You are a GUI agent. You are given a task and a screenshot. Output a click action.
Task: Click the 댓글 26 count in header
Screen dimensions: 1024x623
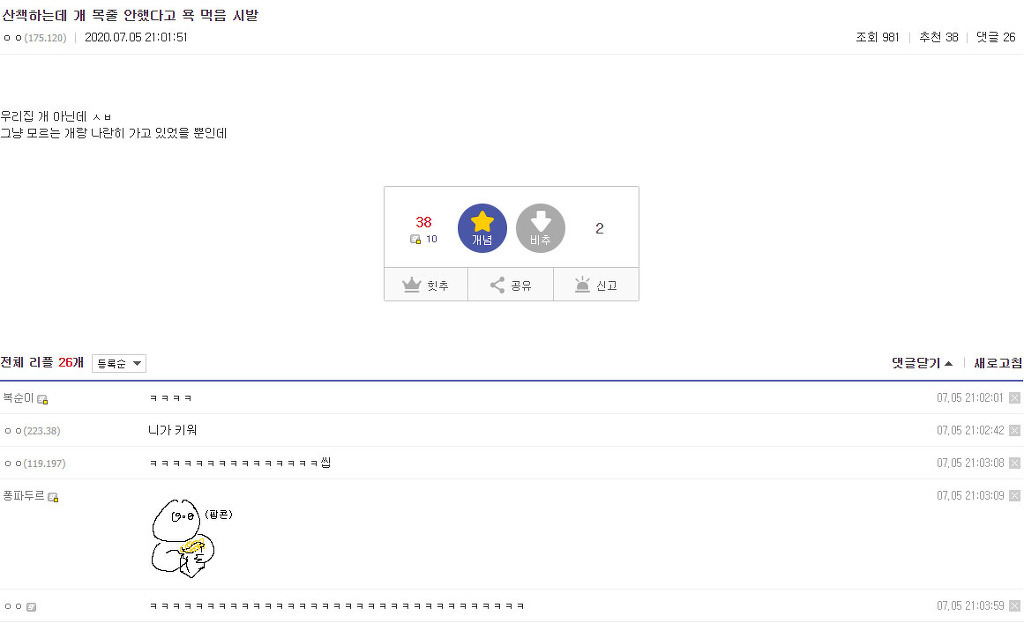(995, 37)
